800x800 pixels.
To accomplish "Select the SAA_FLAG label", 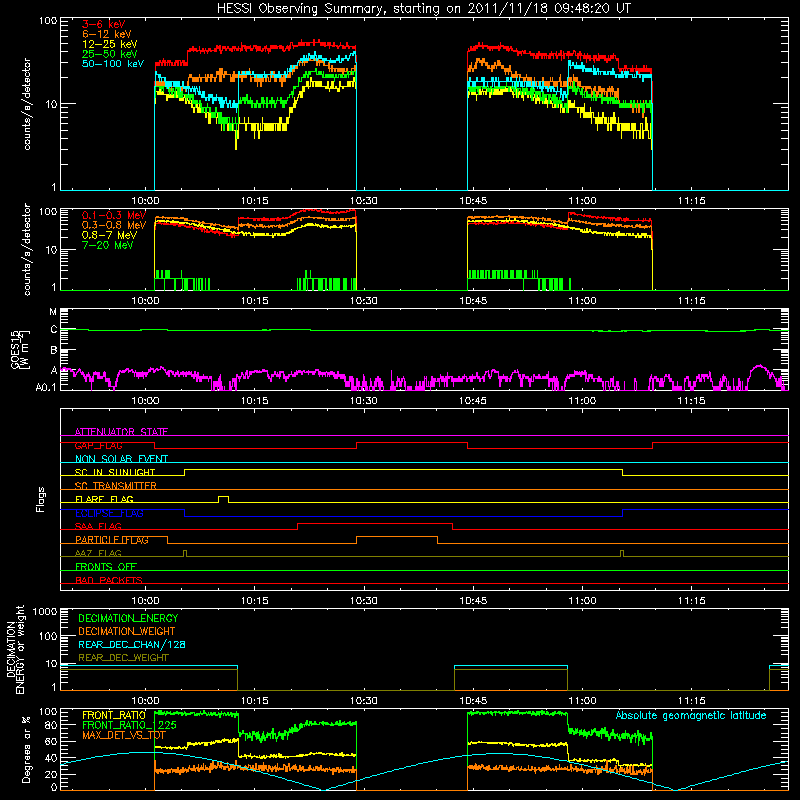I will tap(98, 526).
